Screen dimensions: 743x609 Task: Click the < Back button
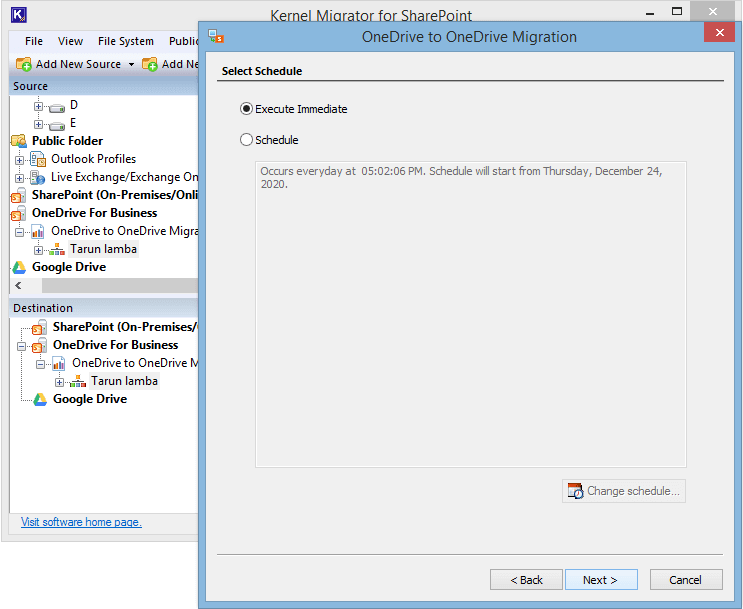tap(526, 580)
